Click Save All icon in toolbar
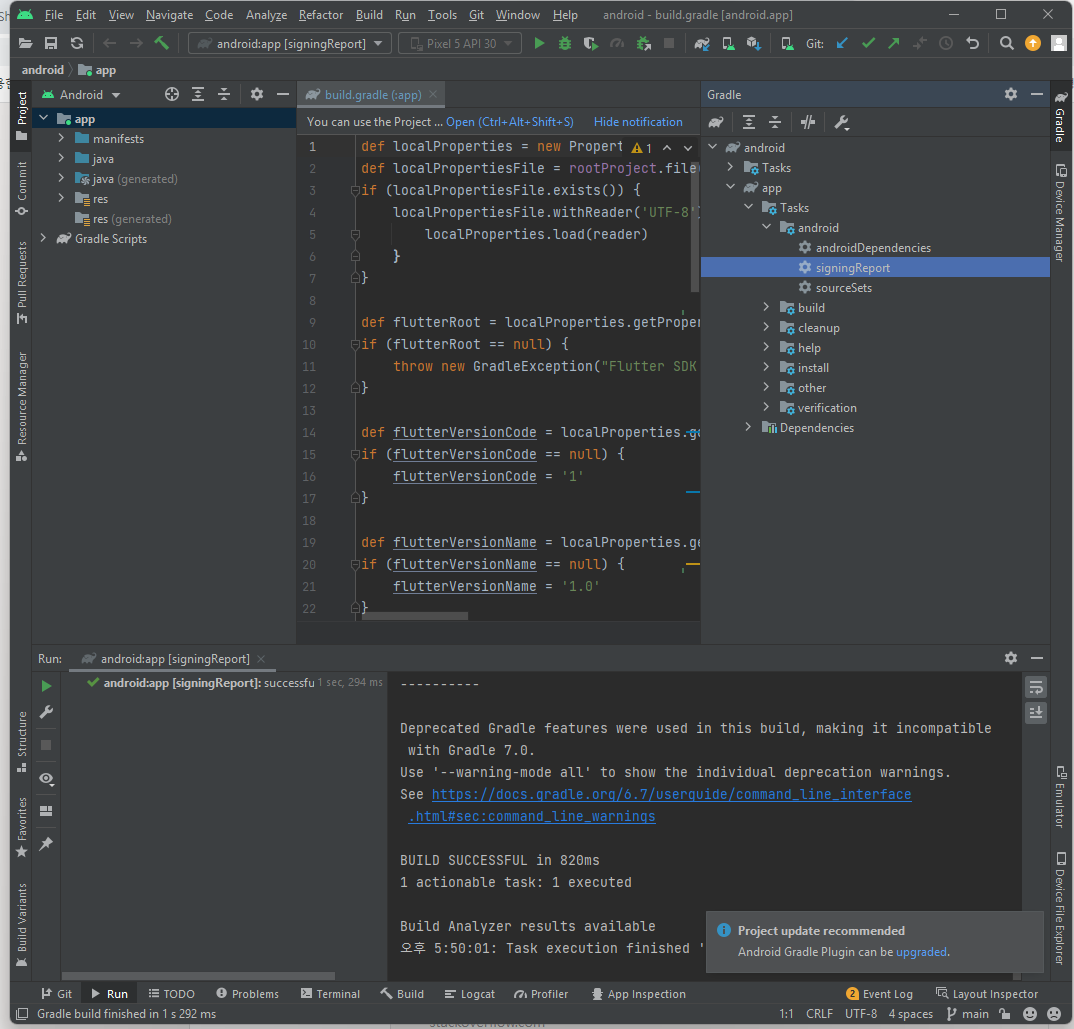Viewport: 1074px width, 1029px height. pyautogui.click(x=51, y=43)
